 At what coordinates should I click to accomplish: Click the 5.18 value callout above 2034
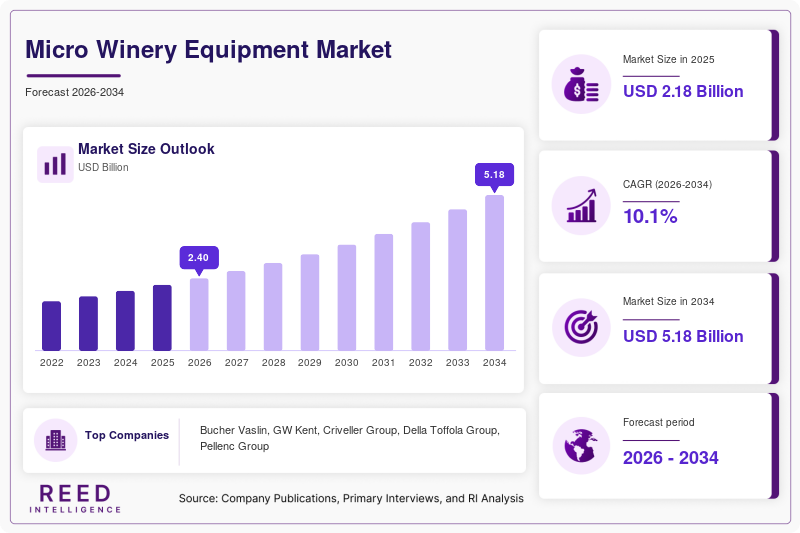click(494, 174)
